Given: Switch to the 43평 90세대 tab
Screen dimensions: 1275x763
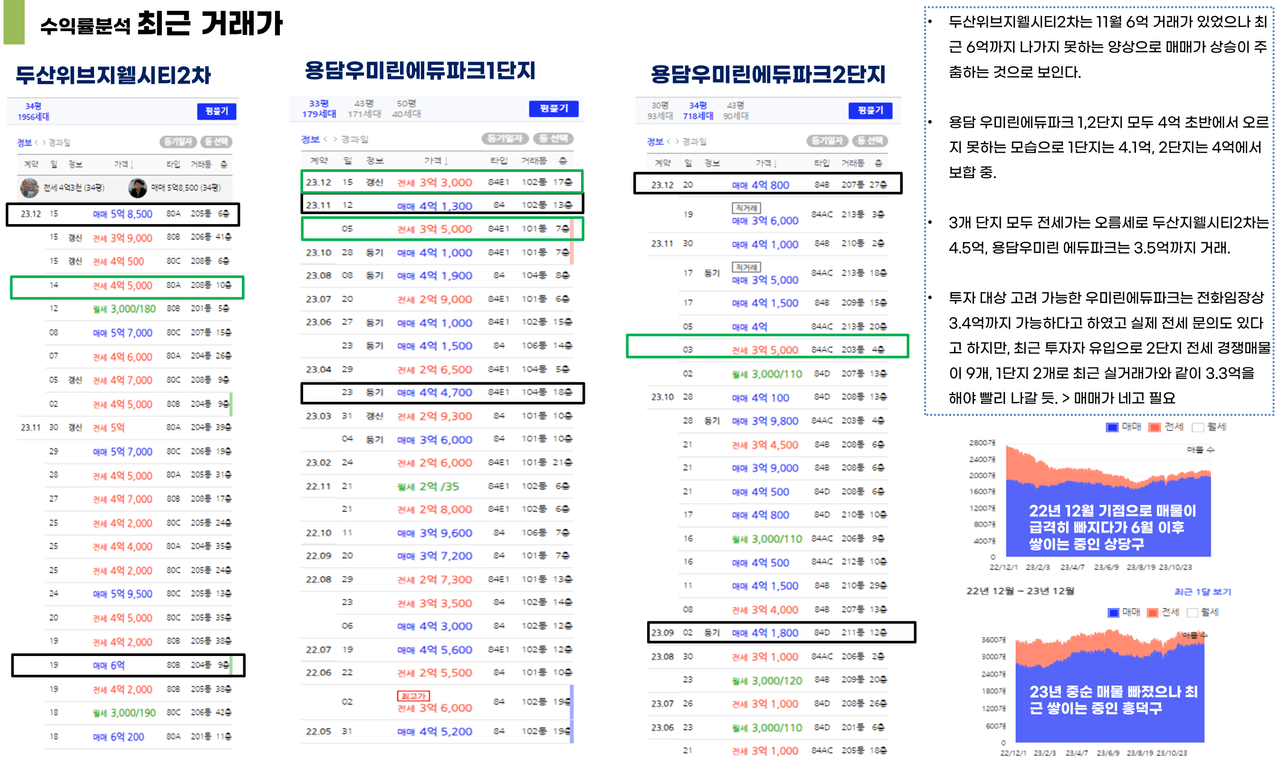Looking at the screenshot, I should tap(736, 110).
